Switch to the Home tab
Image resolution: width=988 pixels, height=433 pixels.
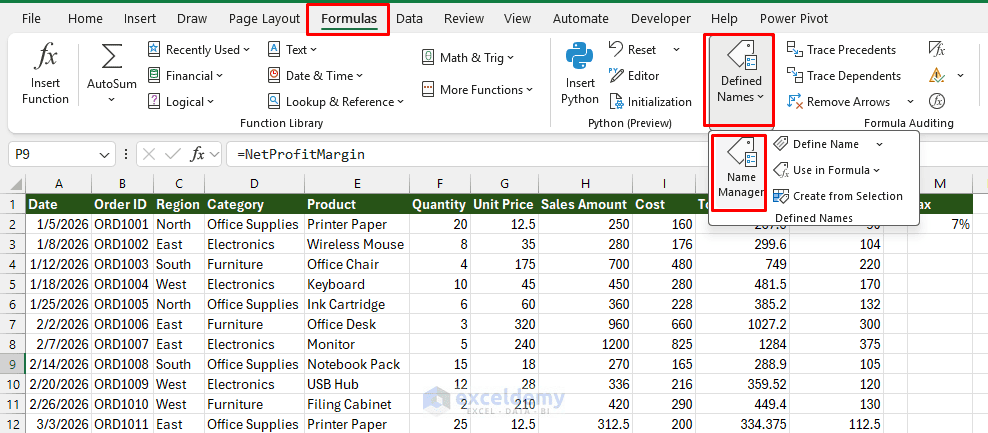[85, 19]
